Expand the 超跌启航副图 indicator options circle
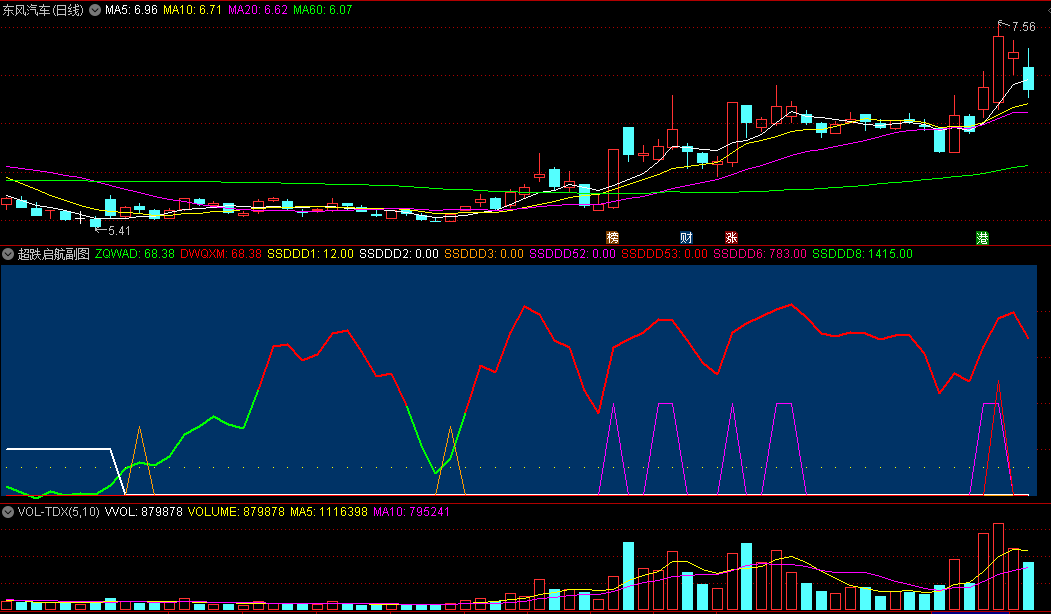1051x614 pixels. (x=8, y=254)
